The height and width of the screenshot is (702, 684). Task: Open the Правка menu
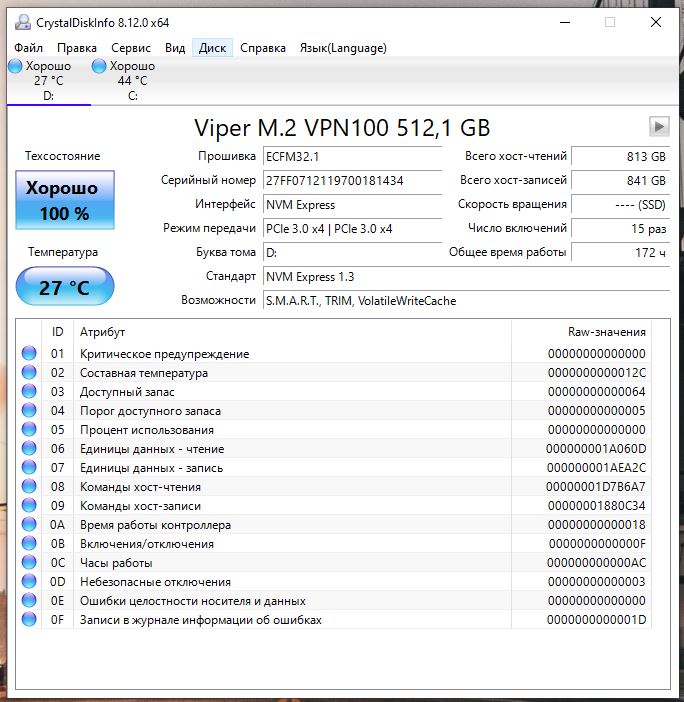point(77,48)
